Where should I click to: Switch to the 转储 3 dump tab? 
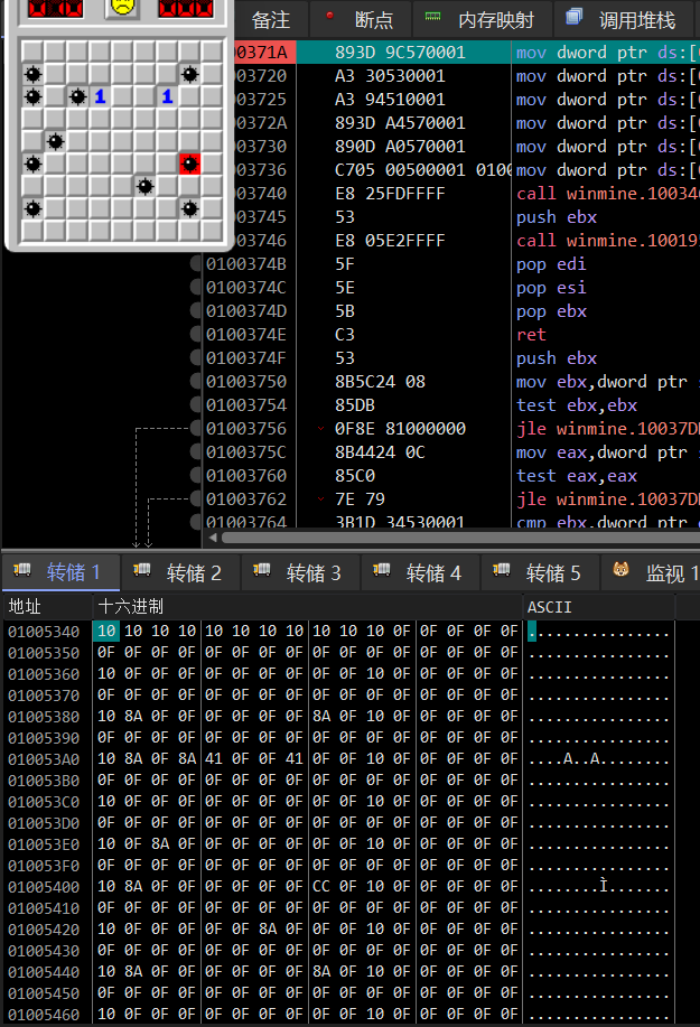click(301, 573)
